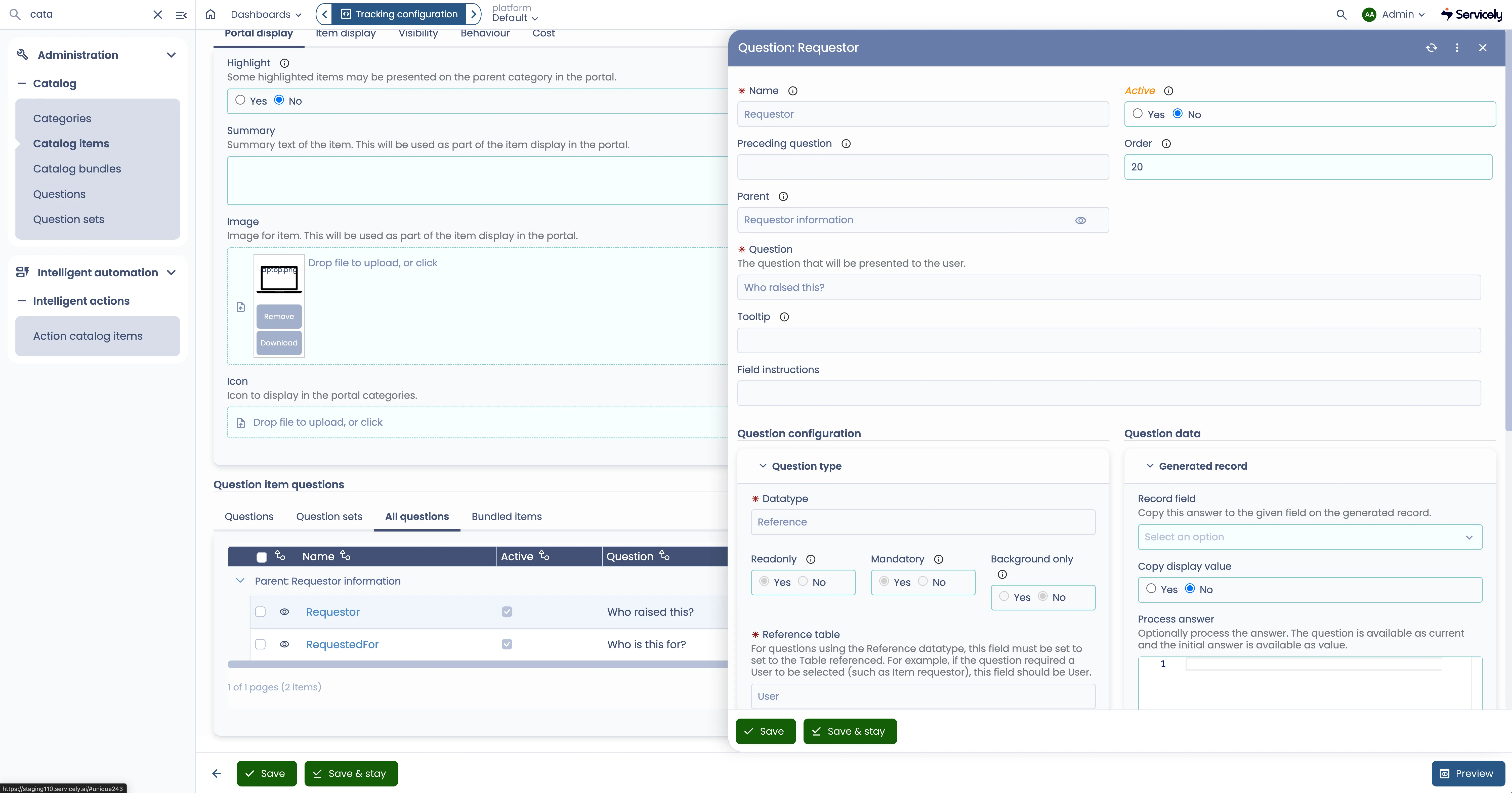Open more options menu in Requestor panel
1512x793 pixels.
(1457, 48)
